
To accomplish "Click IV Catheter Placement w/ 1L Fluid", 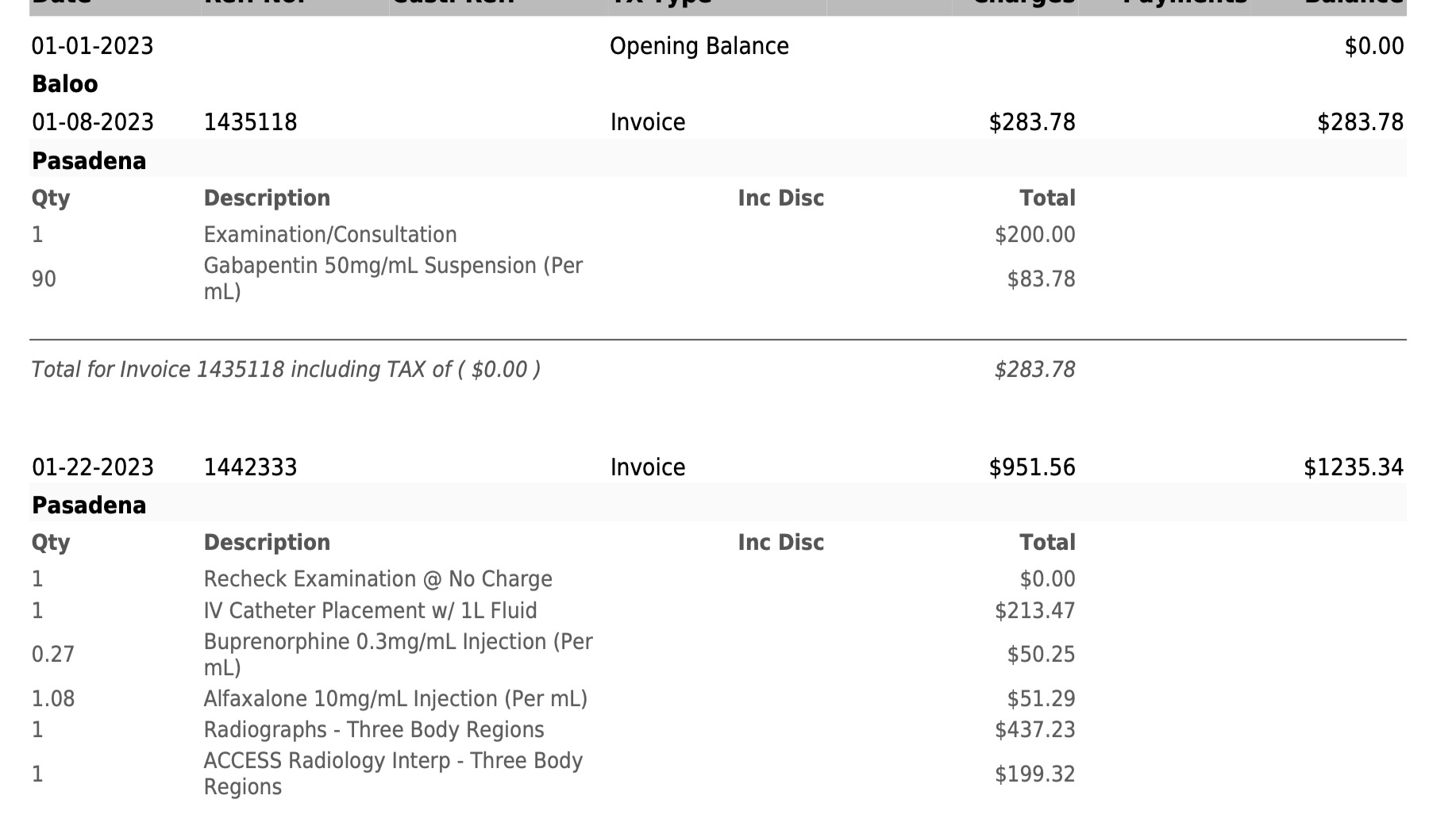I will tap(371, 611).
